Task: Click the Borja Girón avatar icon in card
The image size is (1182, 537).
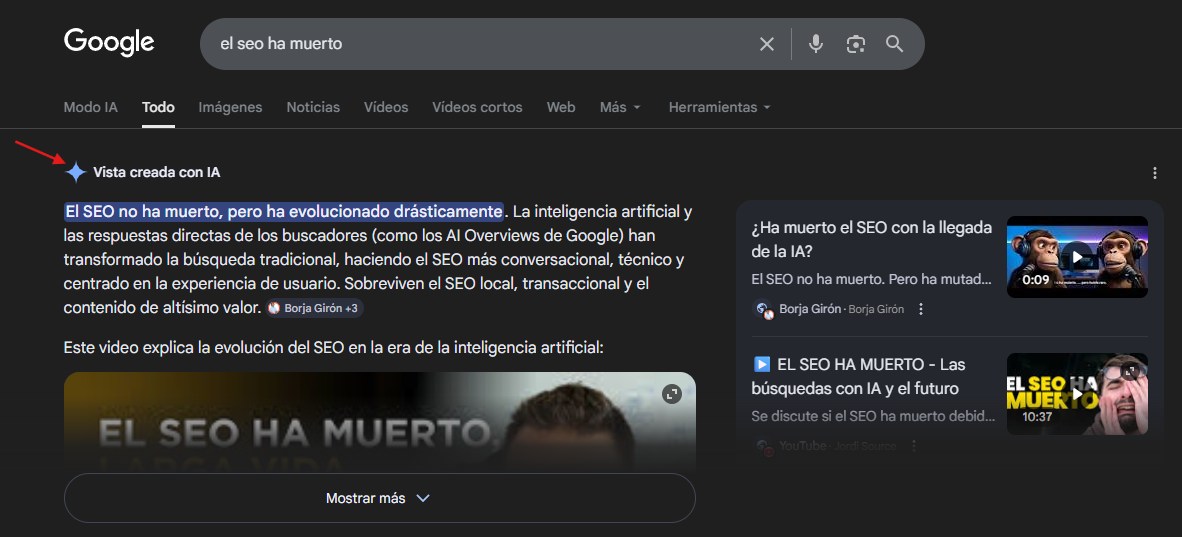Action: pos(763,309)
